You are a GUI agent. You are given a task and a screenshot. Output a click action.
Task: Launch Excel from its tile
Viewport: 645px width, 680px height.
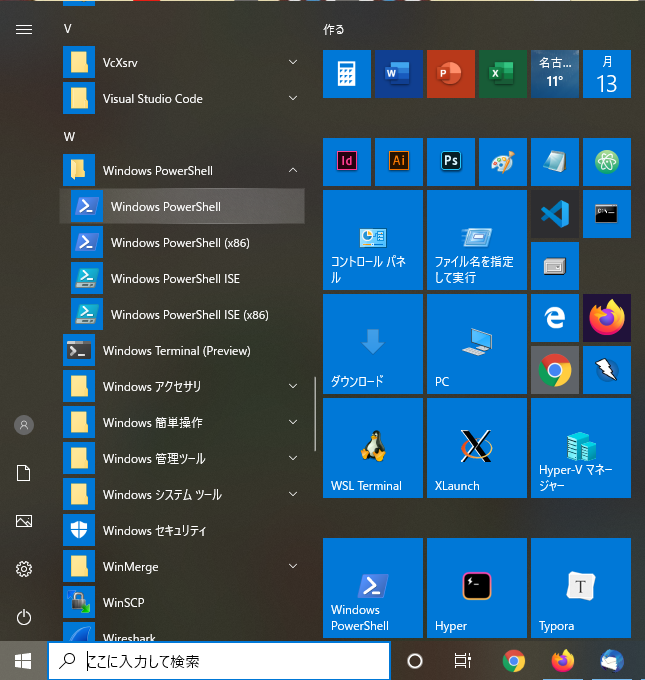[x=503, y=74]
